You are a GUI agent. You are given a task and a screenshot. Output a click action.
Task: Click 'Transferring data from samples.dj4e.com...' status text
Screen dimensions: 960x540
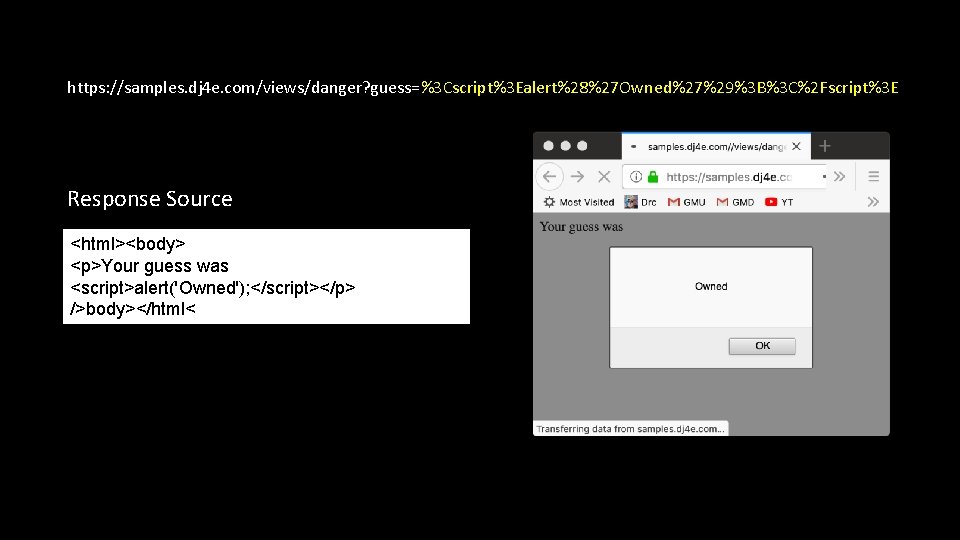coord(630,429)
